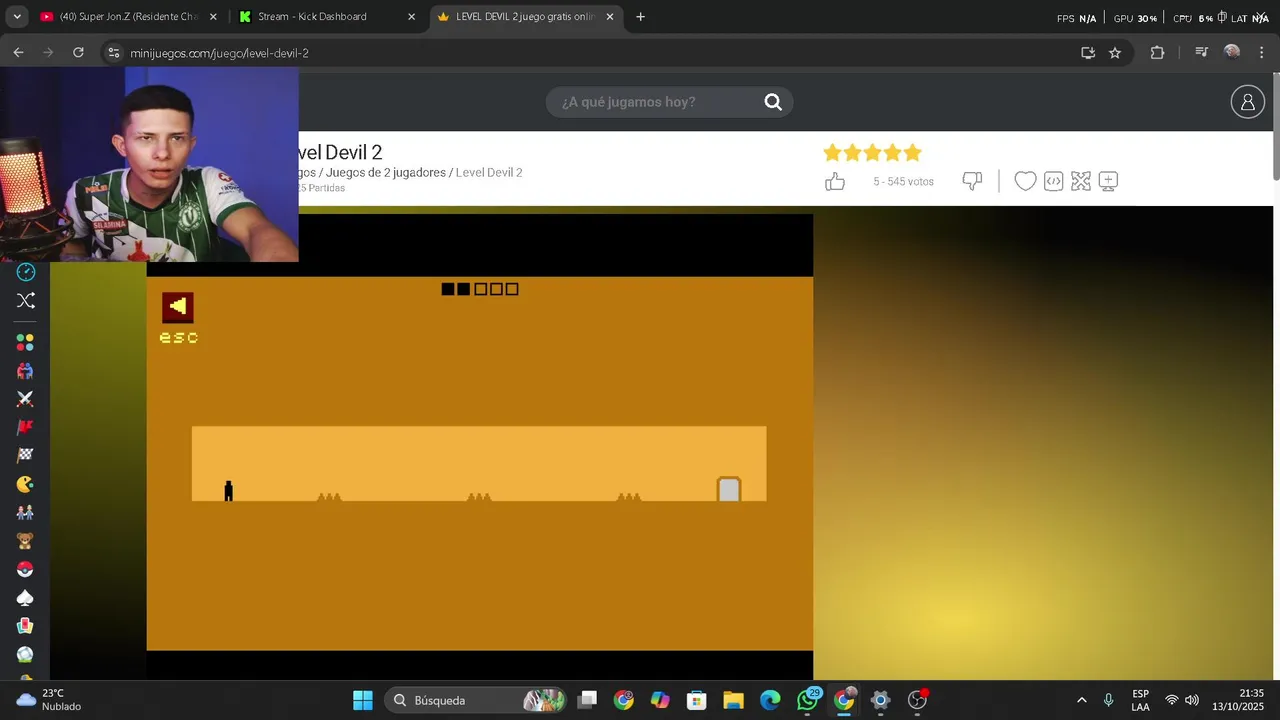The height and width of the screenshot is (720, 1280).
Task: Open the recent games clock icon in the sidebar
Action: tap(26, 272)
